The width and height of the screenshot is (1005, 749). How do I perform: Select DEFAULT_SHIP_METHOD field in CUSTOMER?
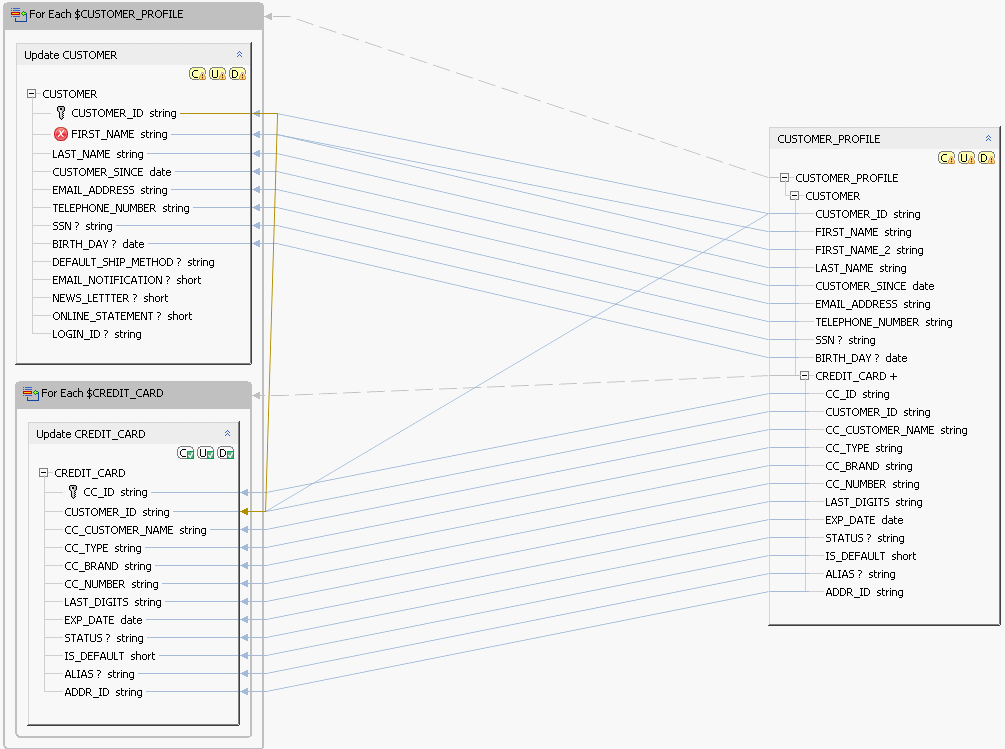133,262
